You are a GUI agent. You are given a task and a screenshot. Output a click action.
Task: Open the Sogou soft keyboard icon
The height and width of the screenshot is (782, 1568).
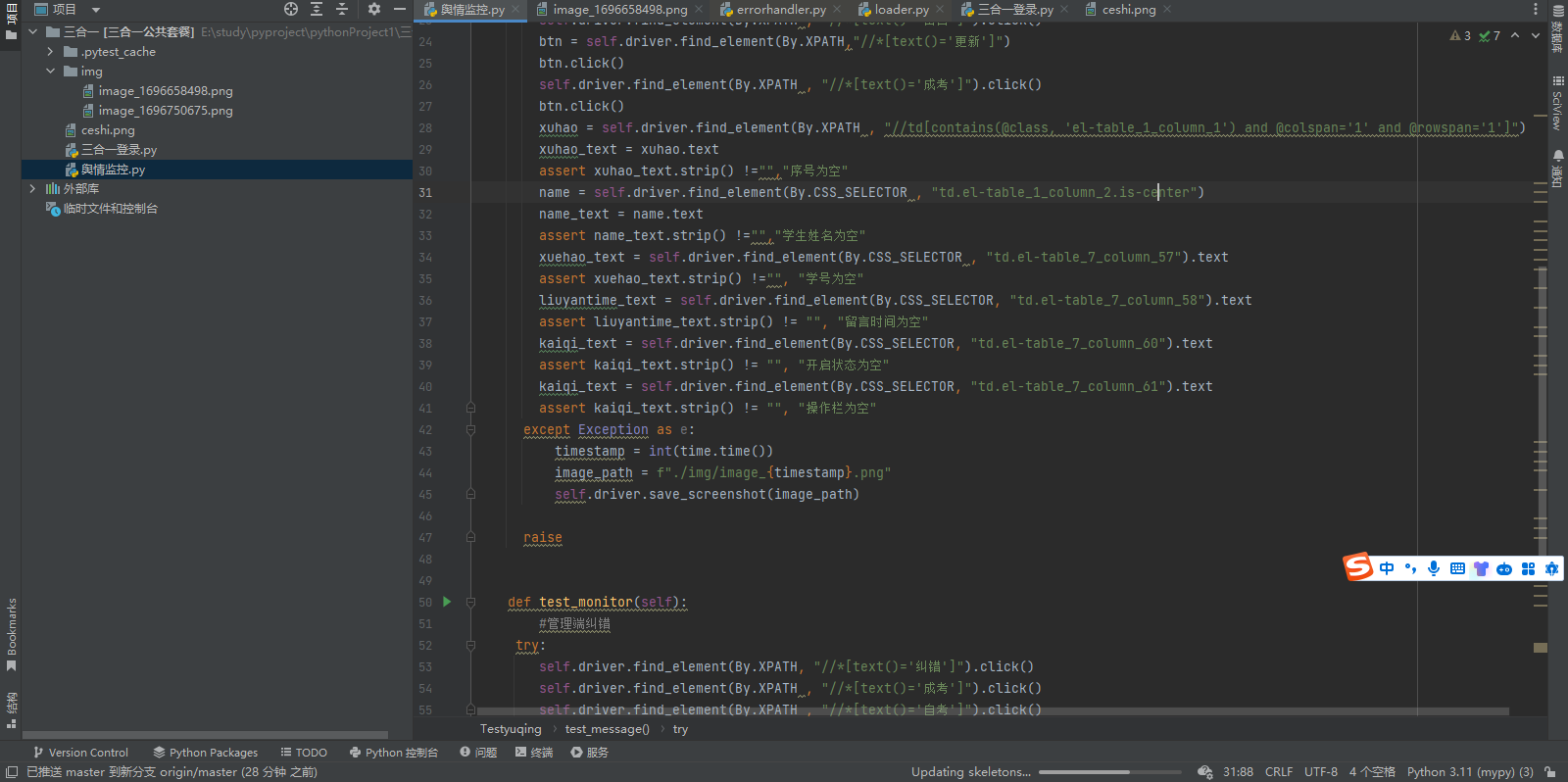pyautogui.click(x=1457, y=568)
